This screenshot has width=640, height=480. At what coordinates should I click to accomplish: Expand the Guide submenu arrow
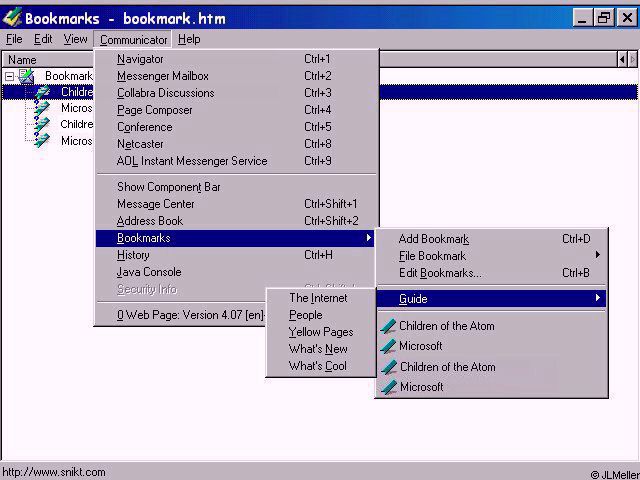598,298
